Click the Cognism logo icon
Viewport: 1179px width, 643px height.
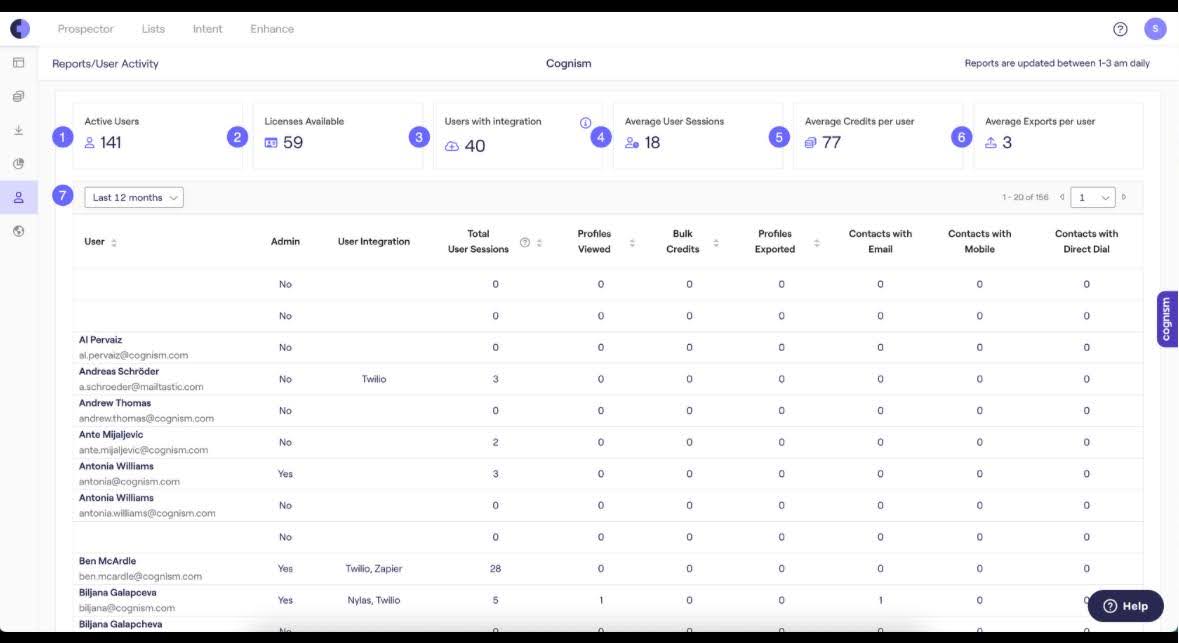coord(20,29)
